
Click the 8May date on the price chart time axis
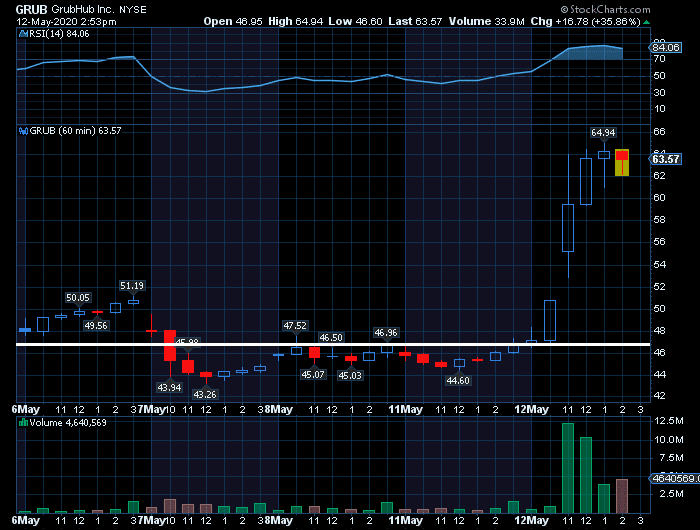click(x=278, y=409)
